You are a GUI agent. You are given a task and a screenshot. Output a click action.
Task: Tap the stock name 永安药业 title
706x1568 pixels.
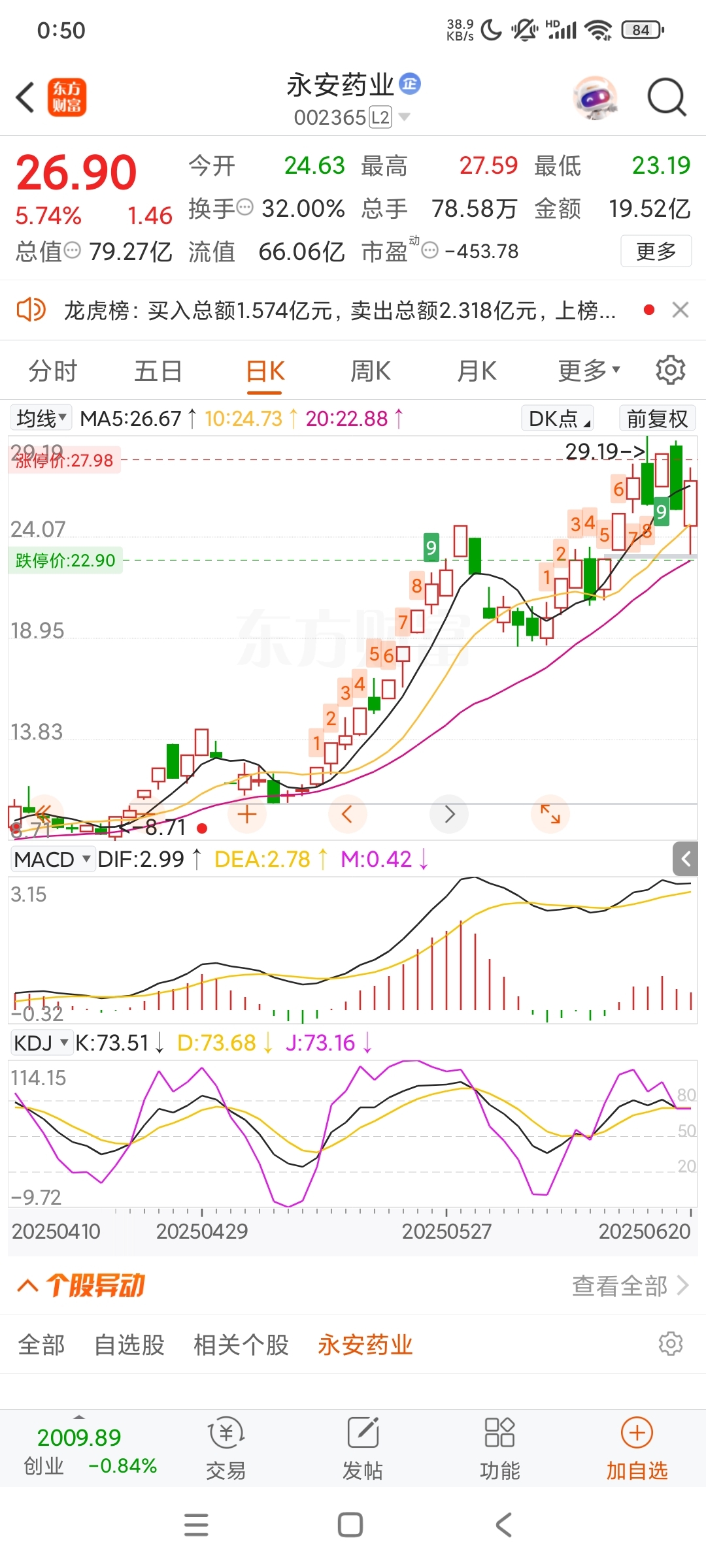[341, 84]
